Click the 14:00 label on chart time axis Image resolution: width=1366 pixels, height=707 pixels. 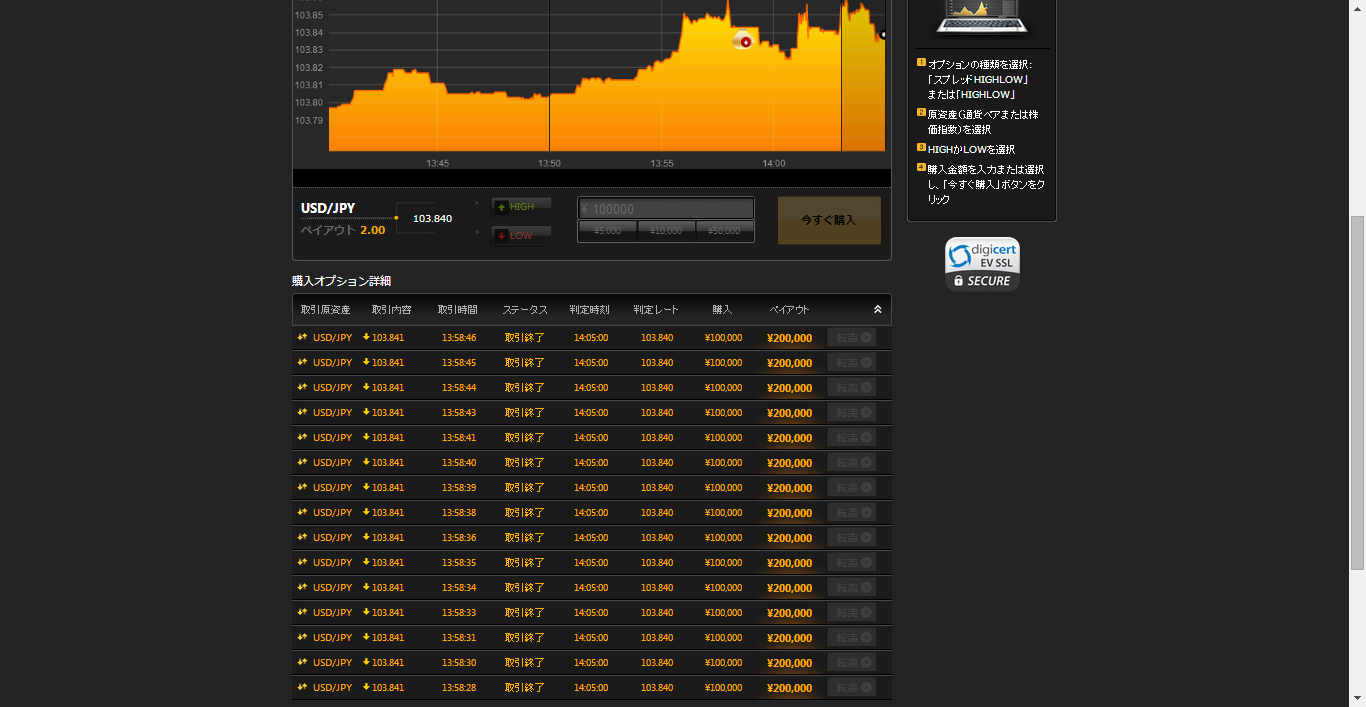pos(774,163)
